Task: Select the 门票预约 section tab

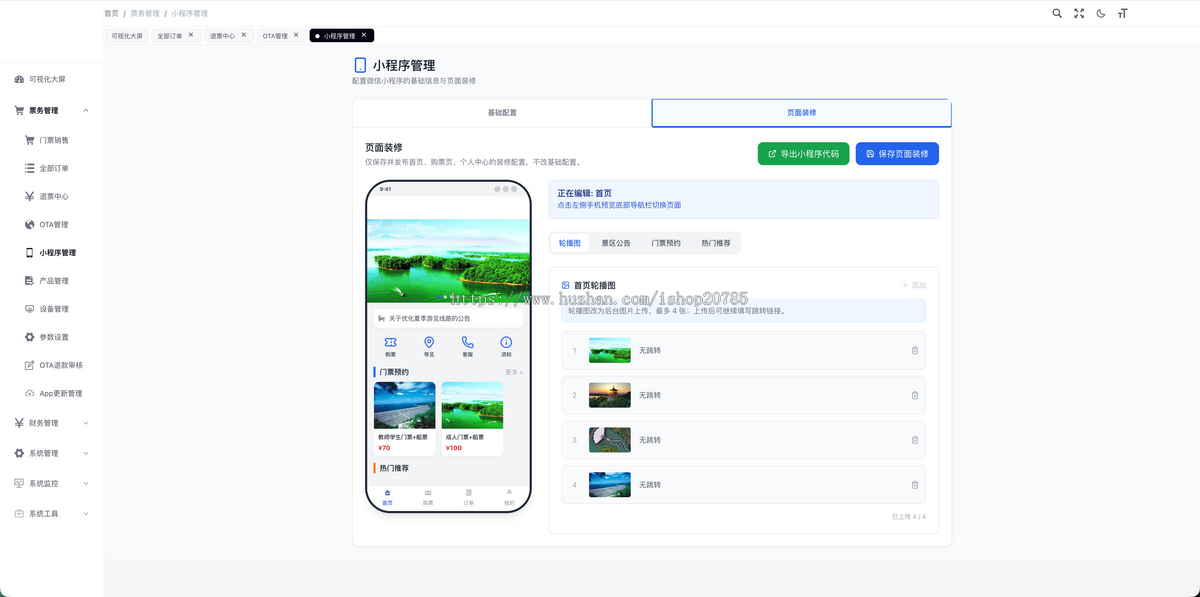Action: click(666, 243)
